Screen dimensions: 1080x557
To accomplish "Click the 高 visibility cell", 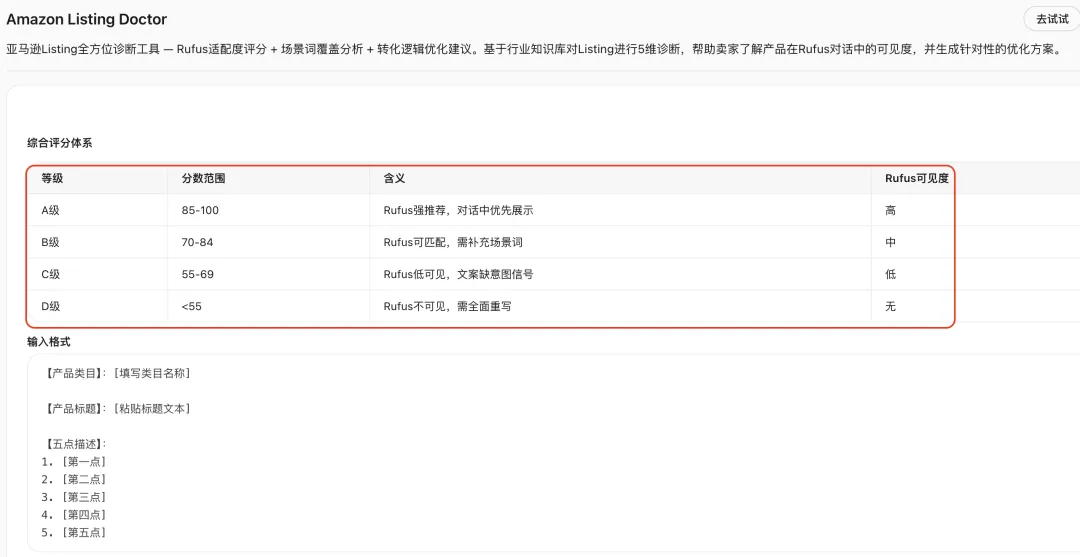I will pos(891,210).
